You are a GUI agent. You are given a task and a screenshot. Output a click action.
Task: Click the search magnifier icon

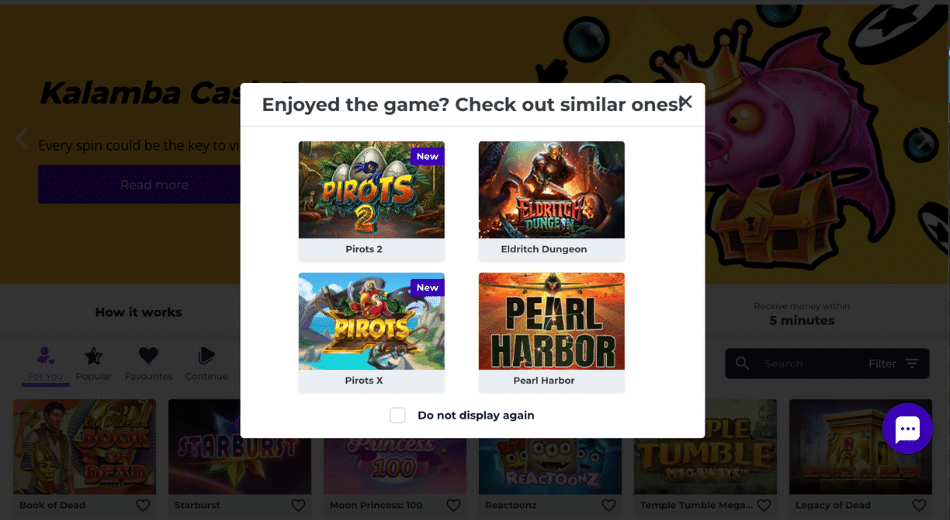(x=742, y=363)
